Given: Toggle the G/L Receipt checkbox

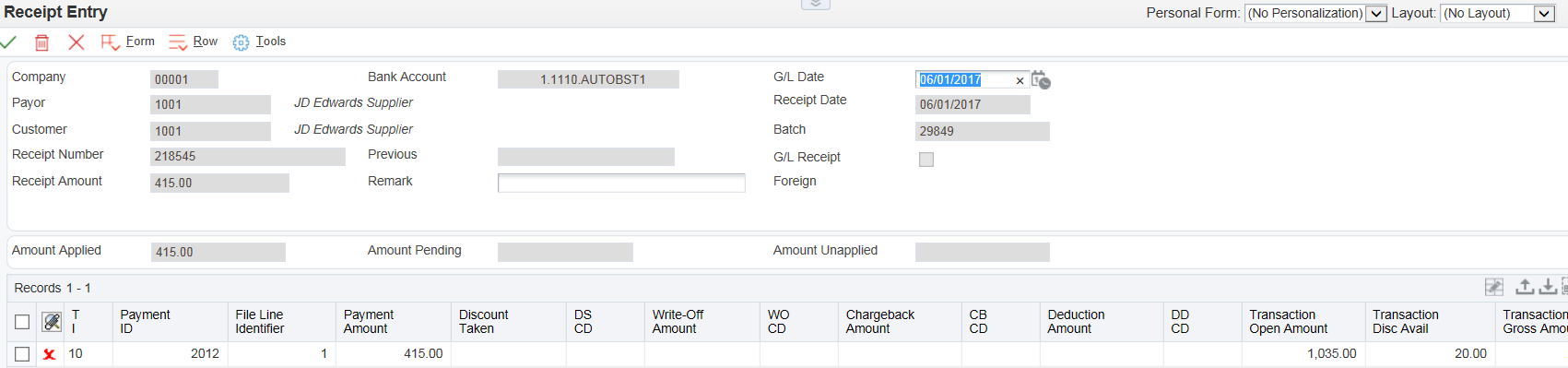Looking at the screenshot, I should pyautogui.click(x=926, y=160).
